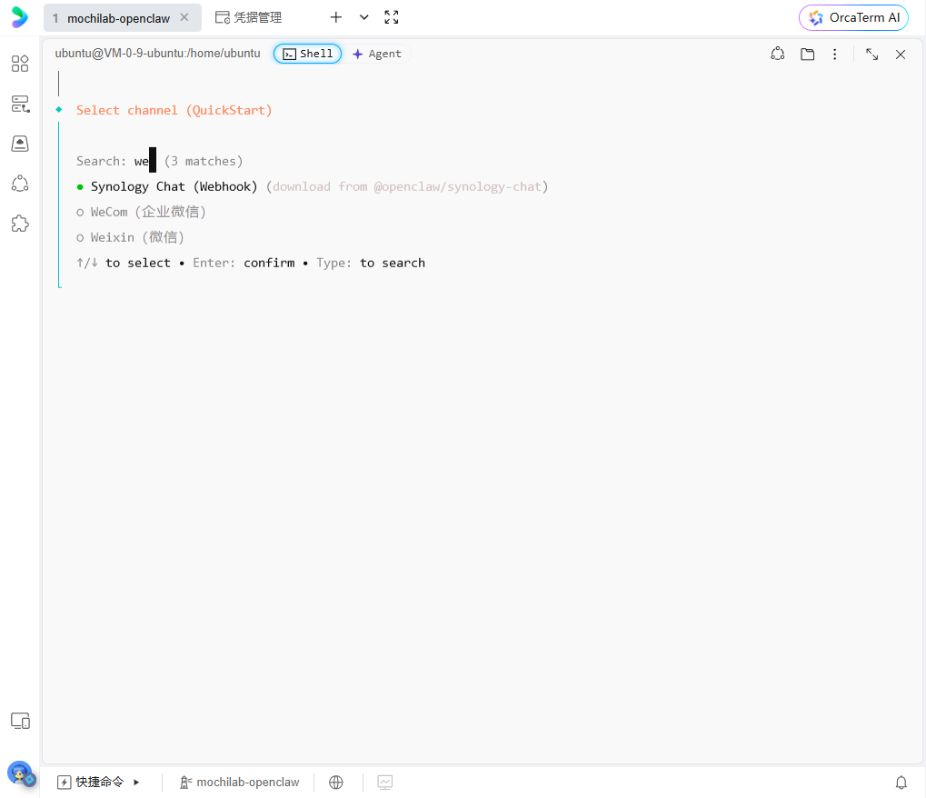Click the user avatar at bottom left
The width and height of the screenshot is (926, 798).
[20, 773]
